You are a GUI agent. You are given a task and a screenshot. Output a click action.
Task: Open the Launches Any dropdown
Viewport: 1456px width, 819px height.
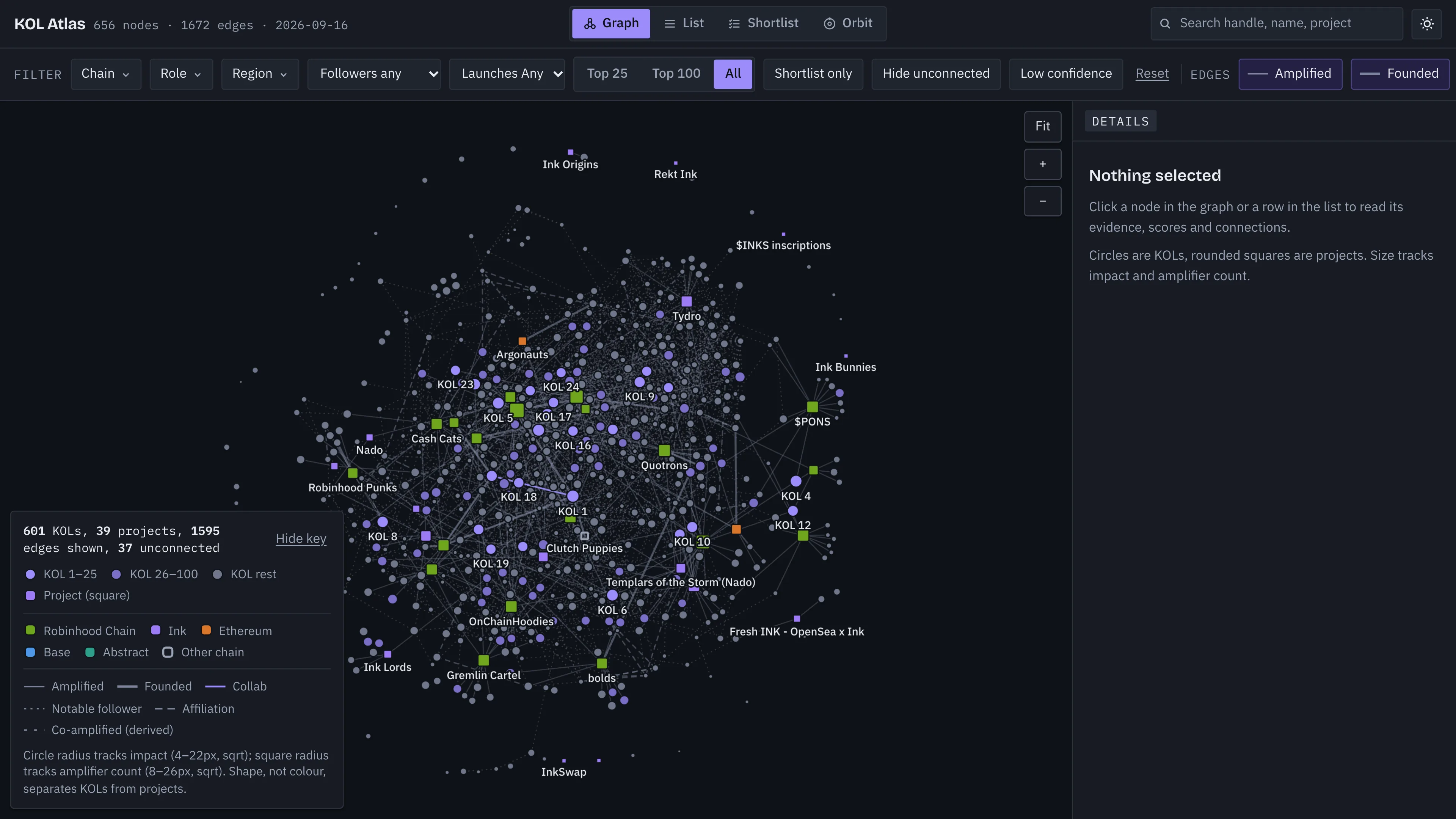click(x=507, y=74)
